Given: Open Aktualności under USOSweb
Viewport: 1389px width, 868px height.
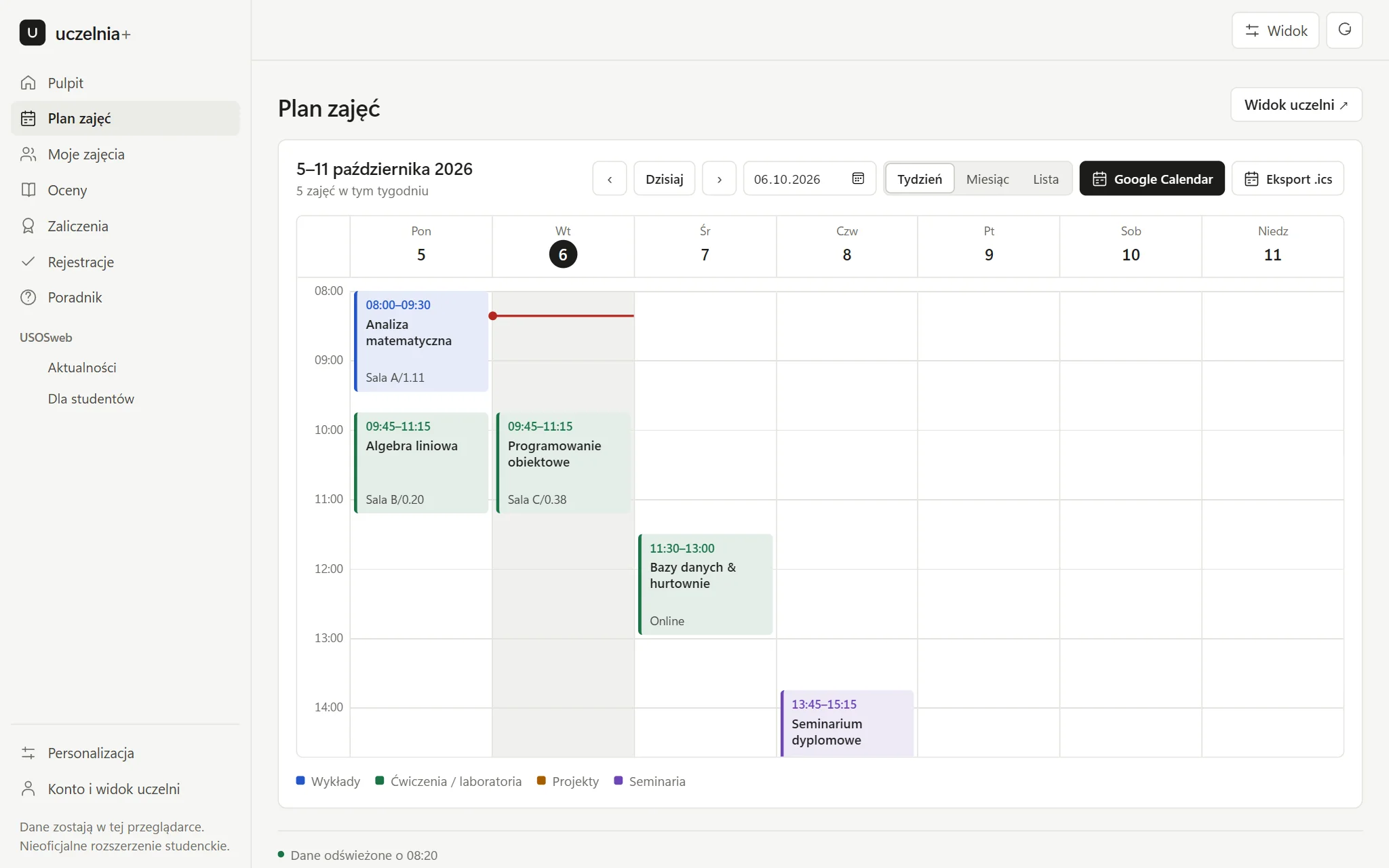Looking at the screenshot, I should coord(82,368).
